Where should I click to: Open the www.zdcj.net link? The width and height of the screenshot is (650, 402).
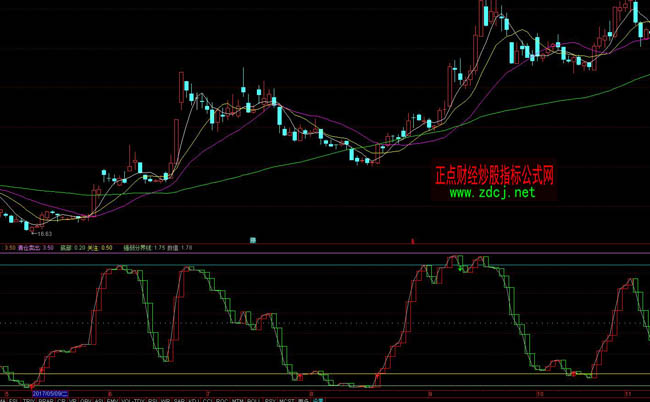click(x=491, y=192)
